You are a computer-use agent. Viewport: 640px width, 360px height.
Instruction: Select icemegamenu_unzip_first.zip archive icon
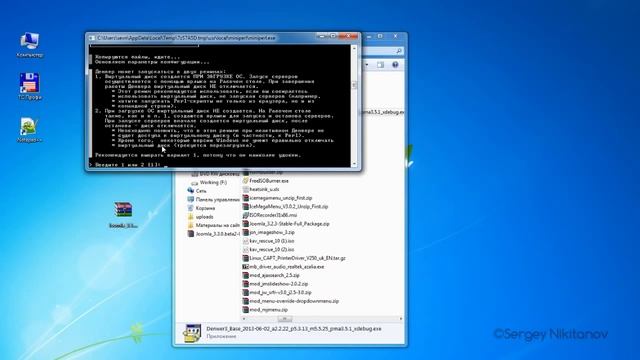tap(245, 198)
